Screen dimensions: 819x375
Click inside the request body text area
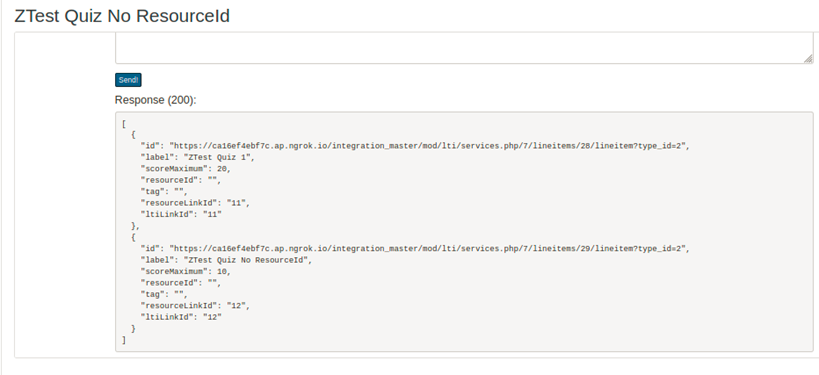click(464, 48)
